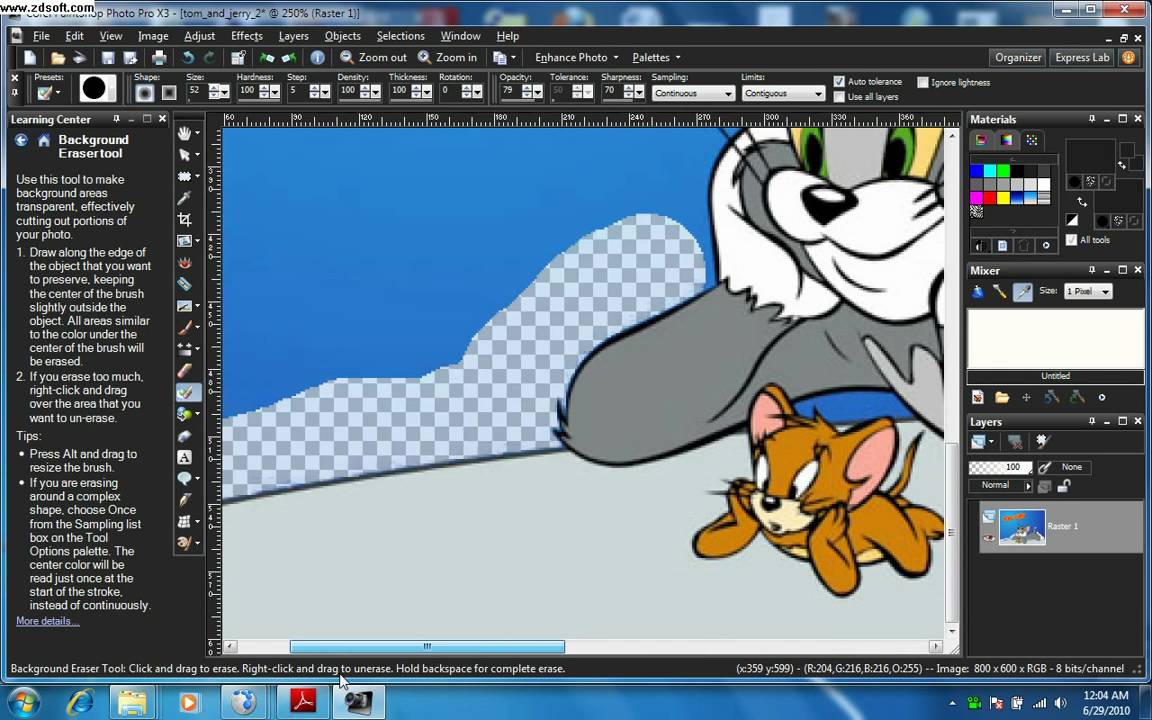Screen dimensions: 1152x720
Task: Toggle the layer link None button
Action: [x=1065, y=467]
